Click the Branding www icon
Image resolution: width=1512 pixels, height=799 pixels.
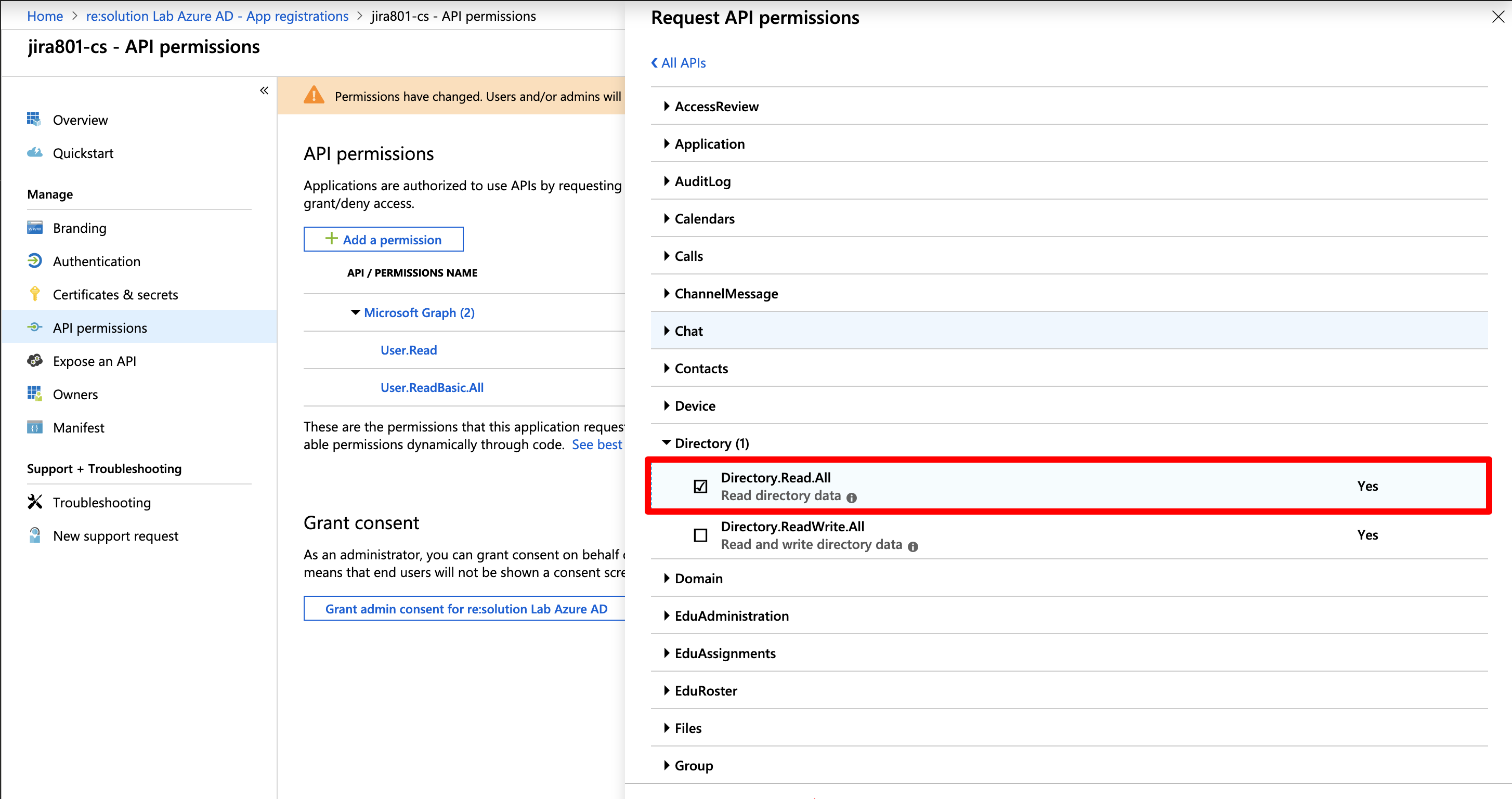[x=35, y=228]
